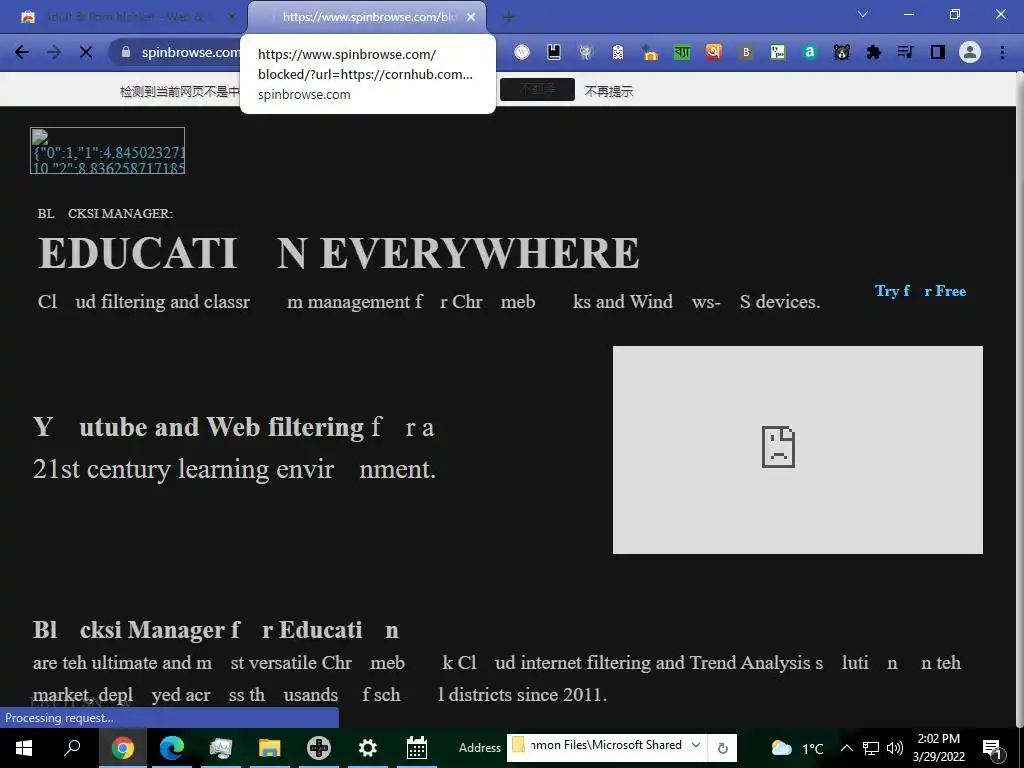Screen dimensions: 1024x768
Task: Open the gray bug-shaped extension
Action: (586, 52)
